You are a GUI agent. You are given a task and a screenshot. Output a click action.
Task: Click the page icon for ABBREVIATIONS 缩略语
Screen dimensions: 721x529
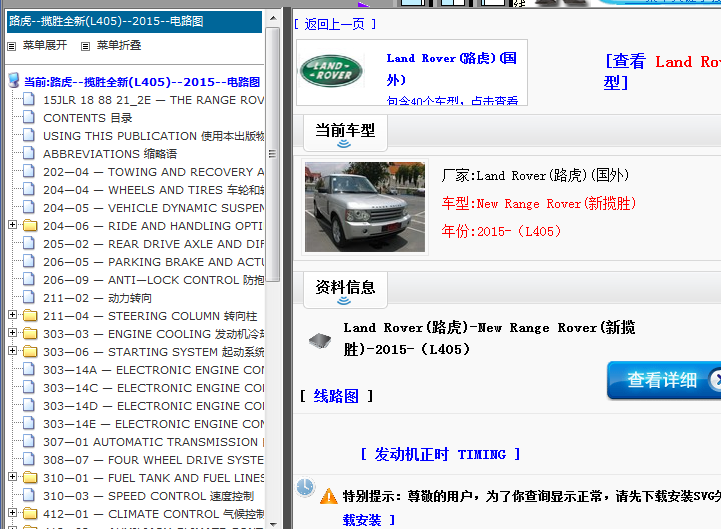[x=29, y=153]
